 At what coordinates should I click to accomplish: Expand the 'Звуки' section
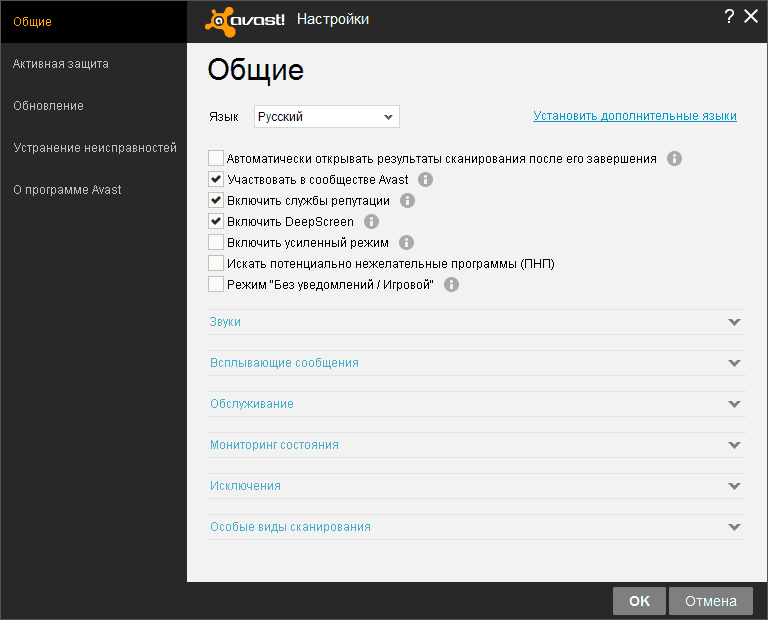pyautogui.click(x=476, y=322)
